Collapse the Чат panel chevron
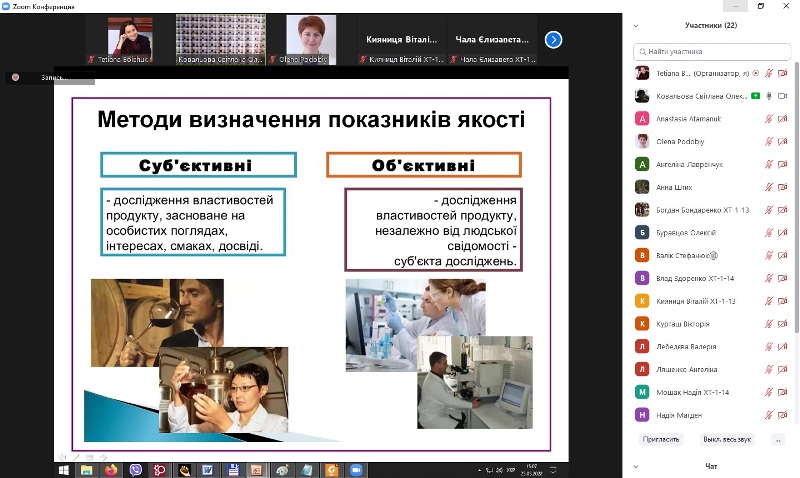Viewport: 800px width, 478px height. click(636, 466)
